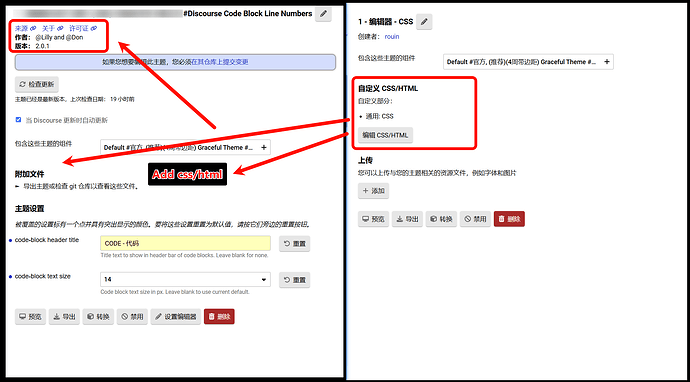Click left panel 预览 preview button
Screen dimensions: 690x382
tap(30, 316)
